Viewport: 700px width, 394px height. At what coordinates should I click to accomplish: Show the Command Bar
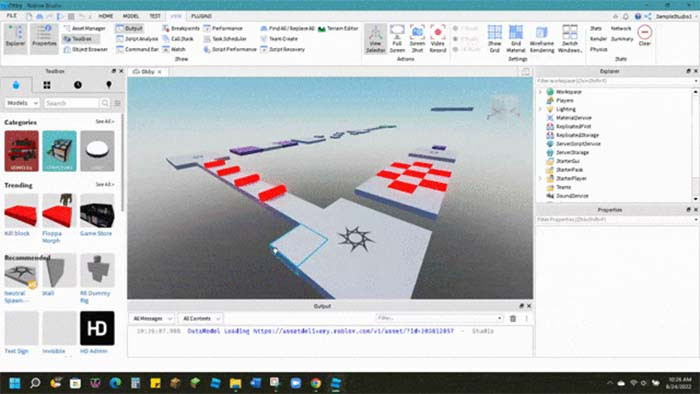click(137, 50)
